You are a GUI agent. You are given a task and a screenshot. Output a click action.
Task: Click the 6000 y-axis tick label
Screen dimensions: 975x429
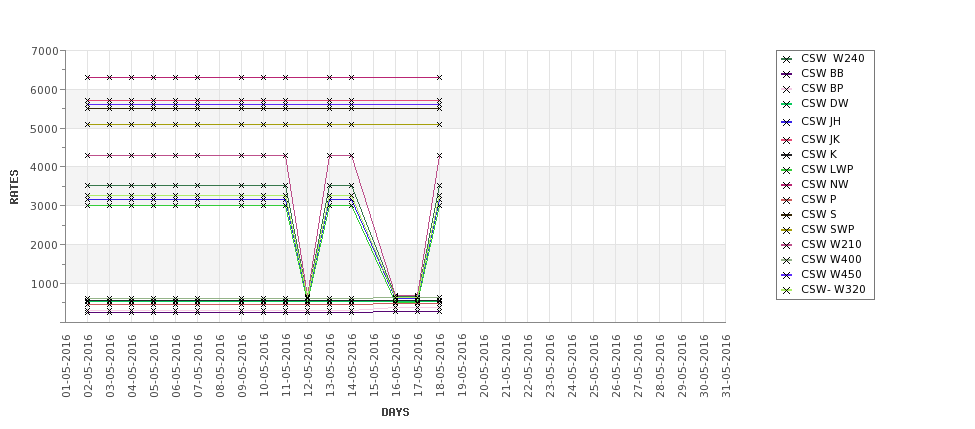[x=45, y=90]
